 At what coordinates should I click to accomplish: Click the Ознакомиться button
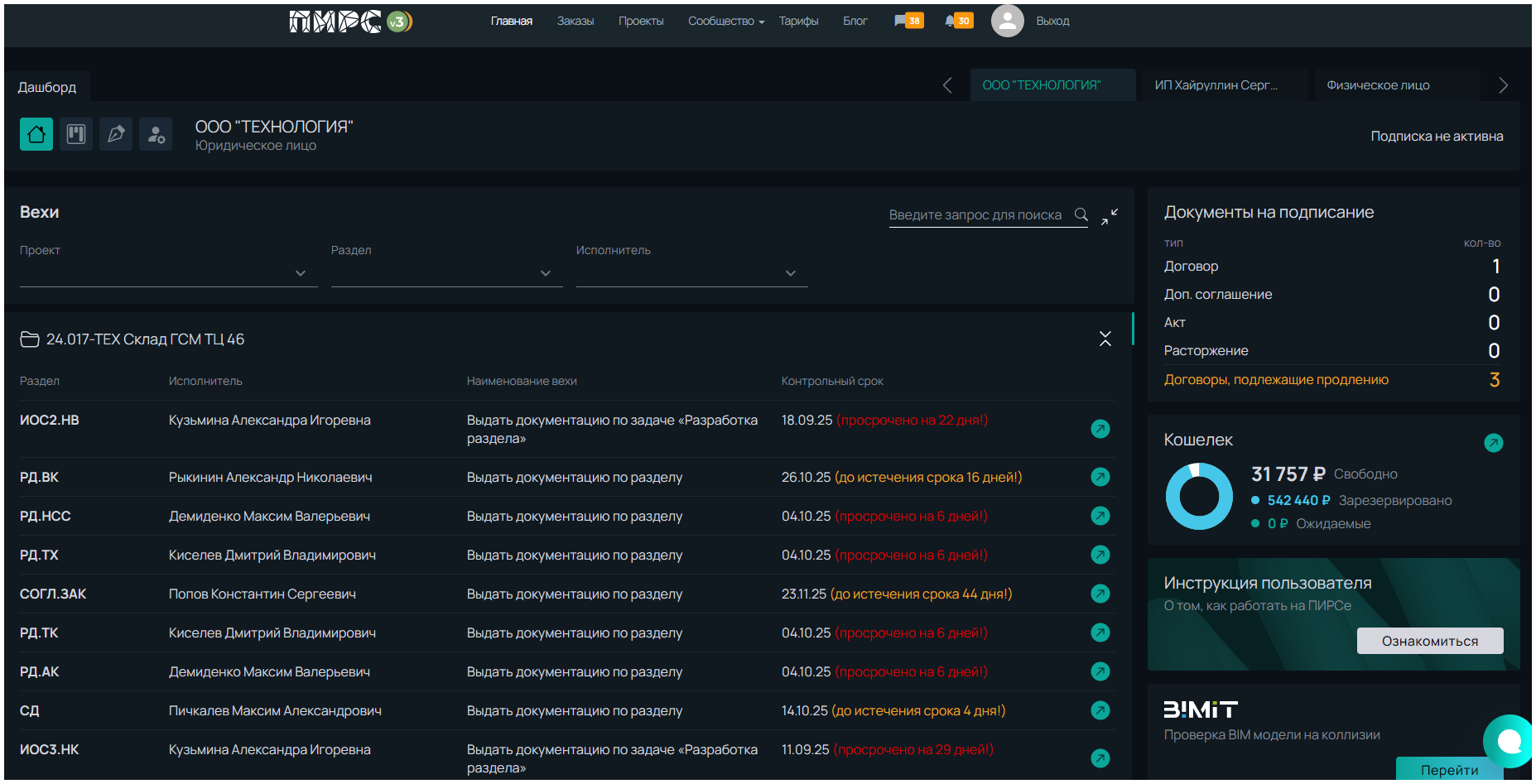coord(1429,641)
